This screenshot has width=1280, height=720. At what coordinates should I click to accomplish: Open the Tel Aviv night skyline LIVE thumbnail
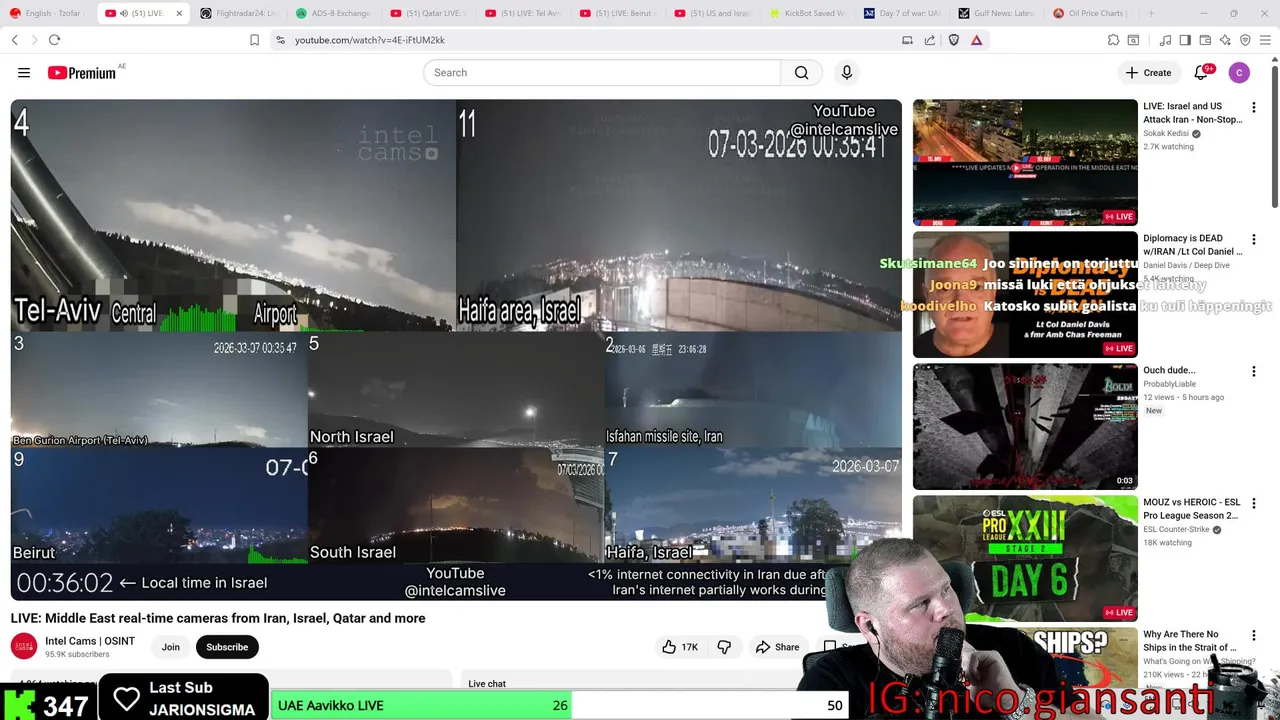point(1025,162)
